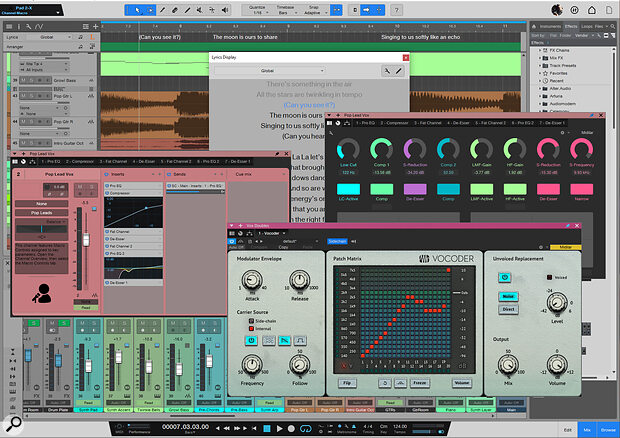Viewport: 620px width, 438px height.
Task: Select the Mute tool in the toolbar
Action: pos(200,10)
